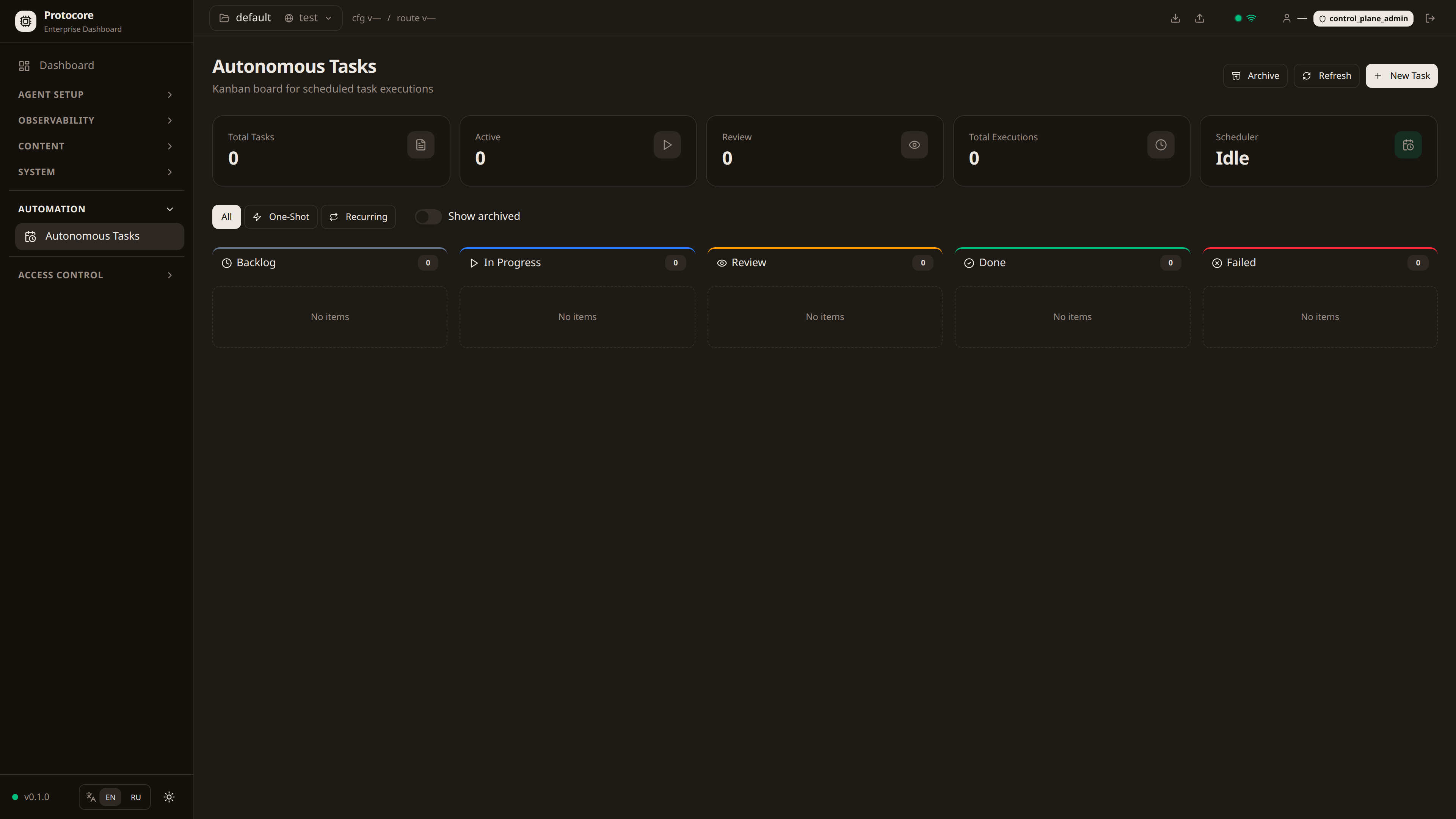
Task: Select EN language option
Action: 110,797
